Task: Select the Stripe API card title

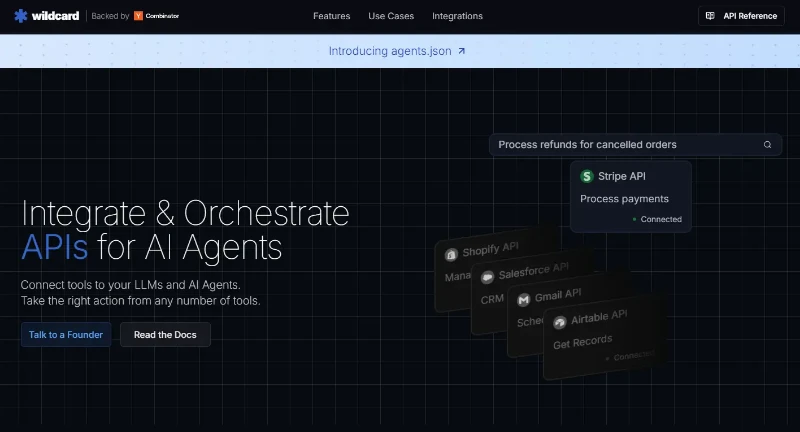Action: [x=621, y=176]
